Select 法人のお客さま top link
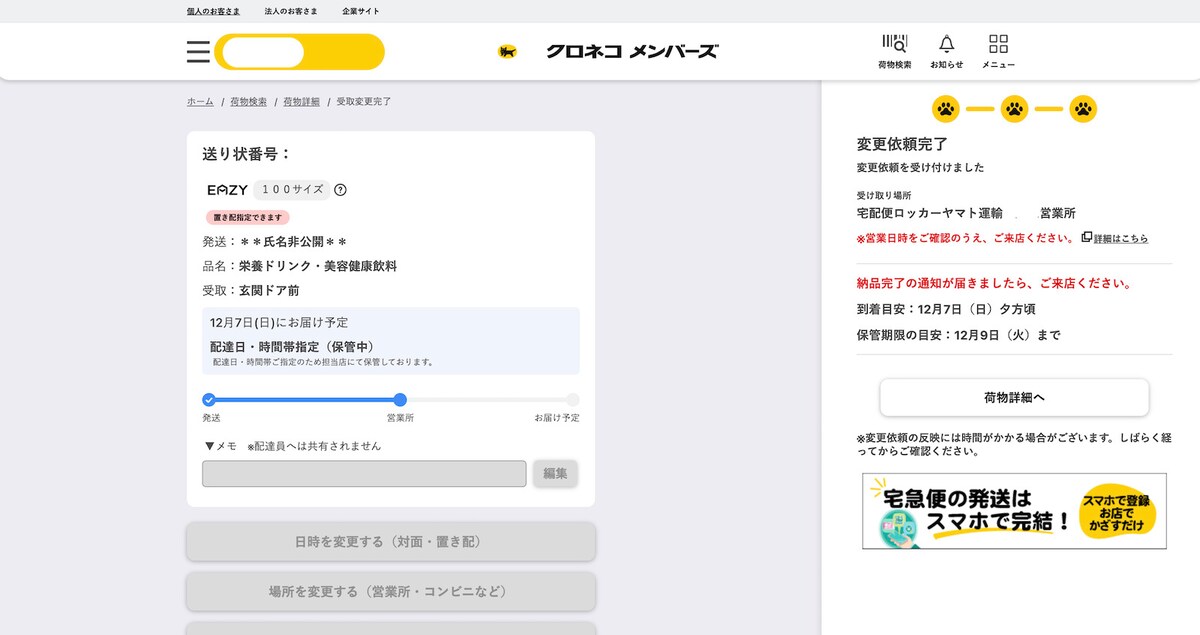Image resolution: width=1200 pixels, height=635 pixels. (291, 11)
